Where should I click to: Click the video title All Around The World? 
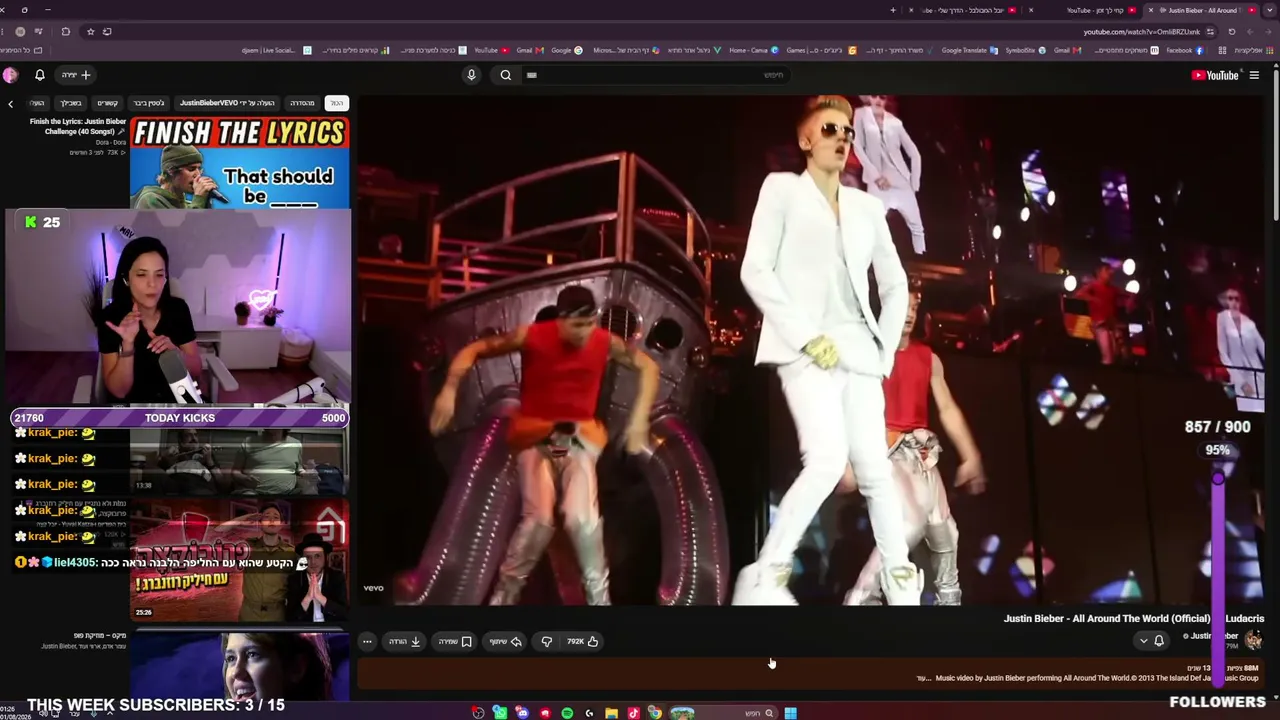[1134, 619]
